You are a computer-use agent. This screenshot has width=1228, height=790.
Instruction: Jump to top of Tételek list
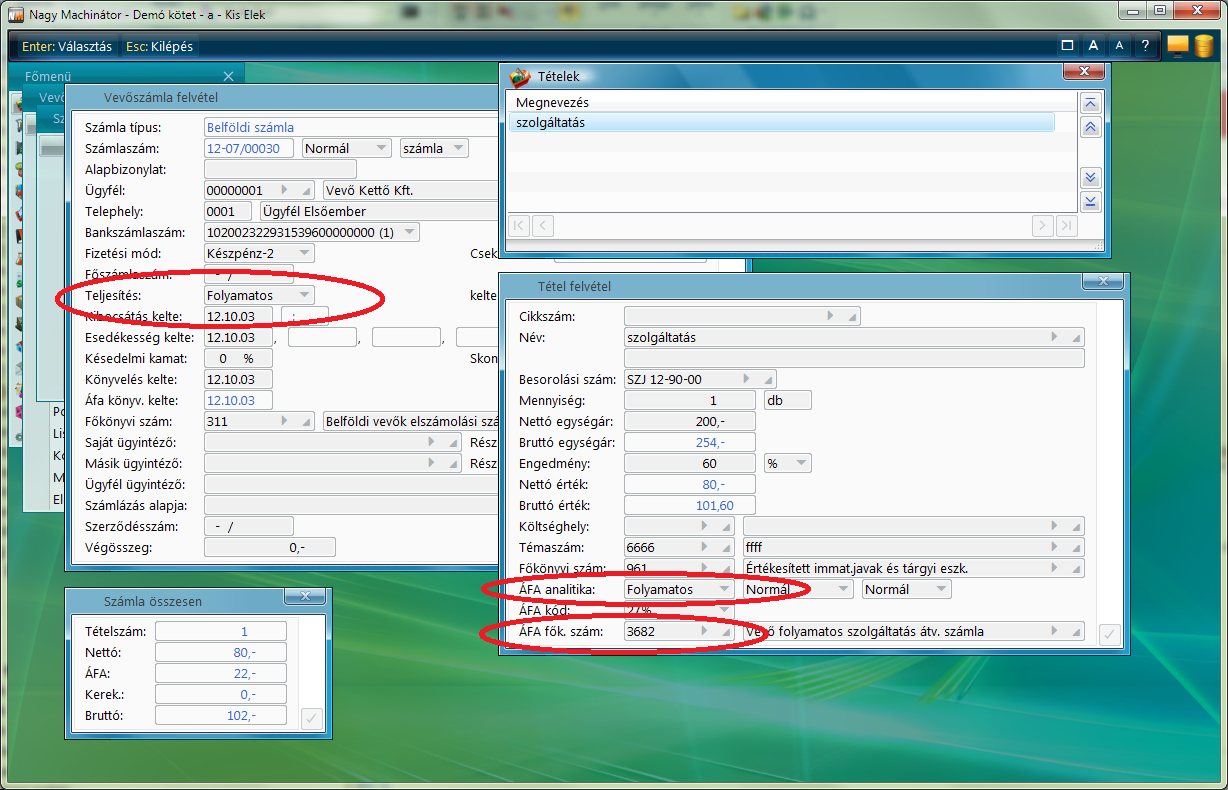pyautogui.click(x=1091, y=103)
